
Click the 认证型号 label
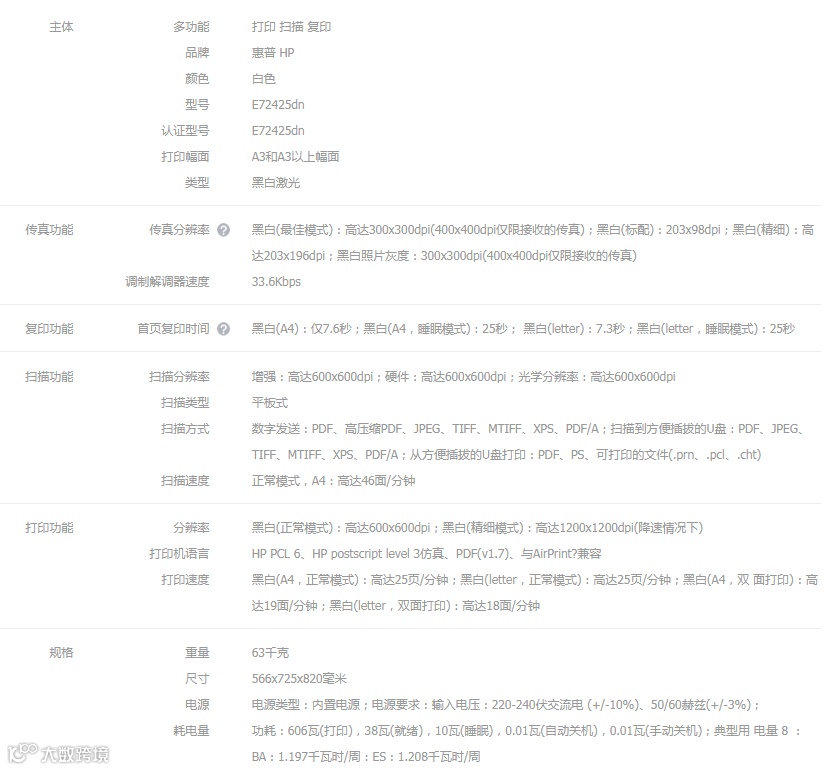tap(185, 131)
